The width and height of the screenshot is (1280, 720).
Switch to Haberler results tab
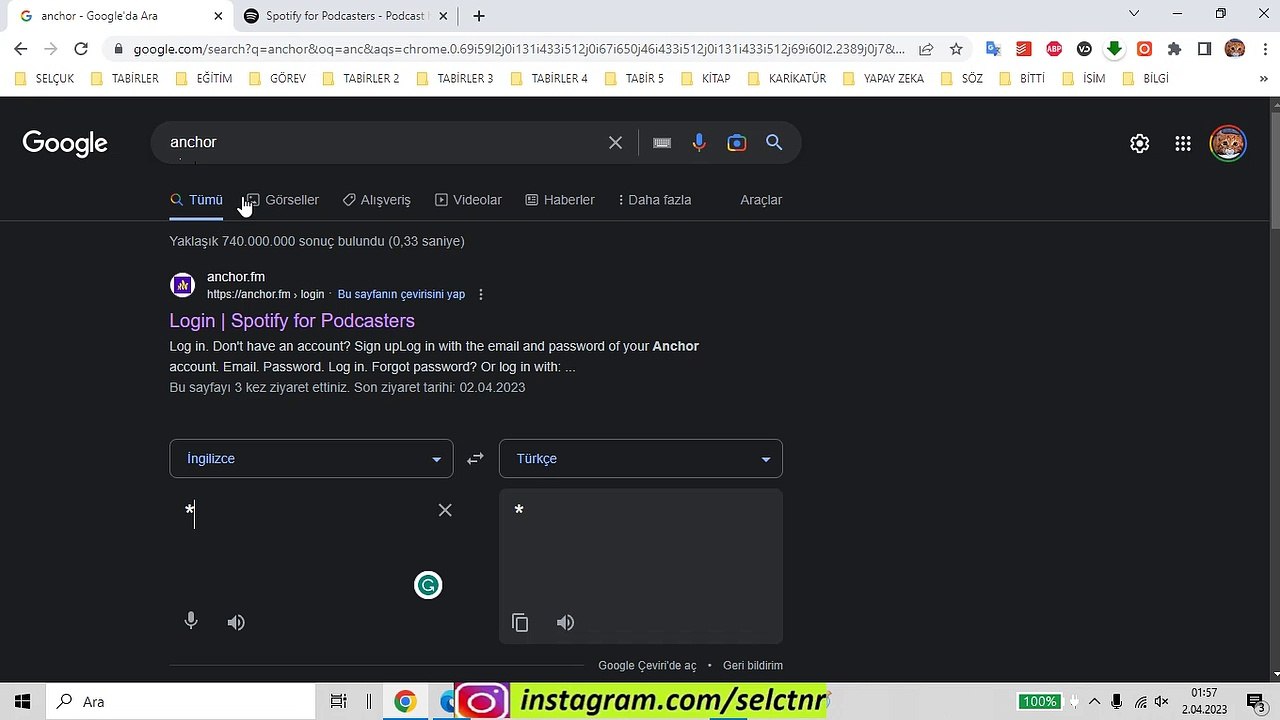click(x=560, y=200)
